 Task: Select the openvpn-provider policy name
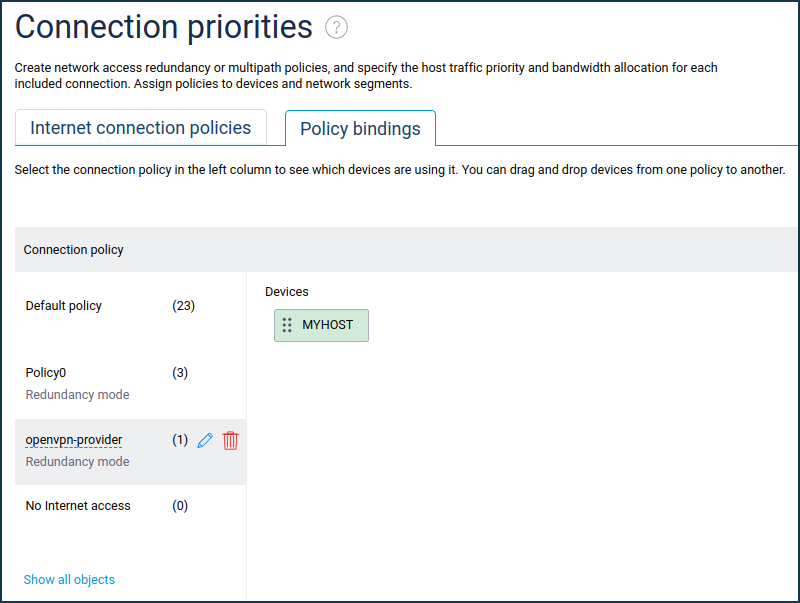point(74,440)
